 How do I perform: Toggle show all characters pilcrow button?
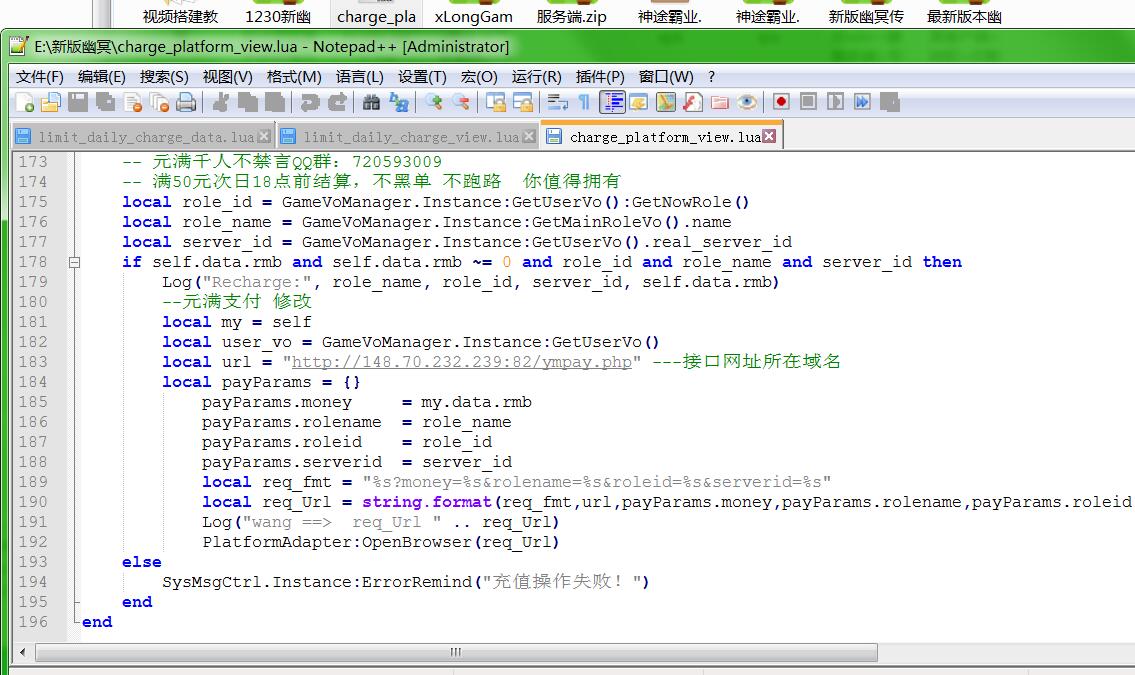(x=584, y=102)
